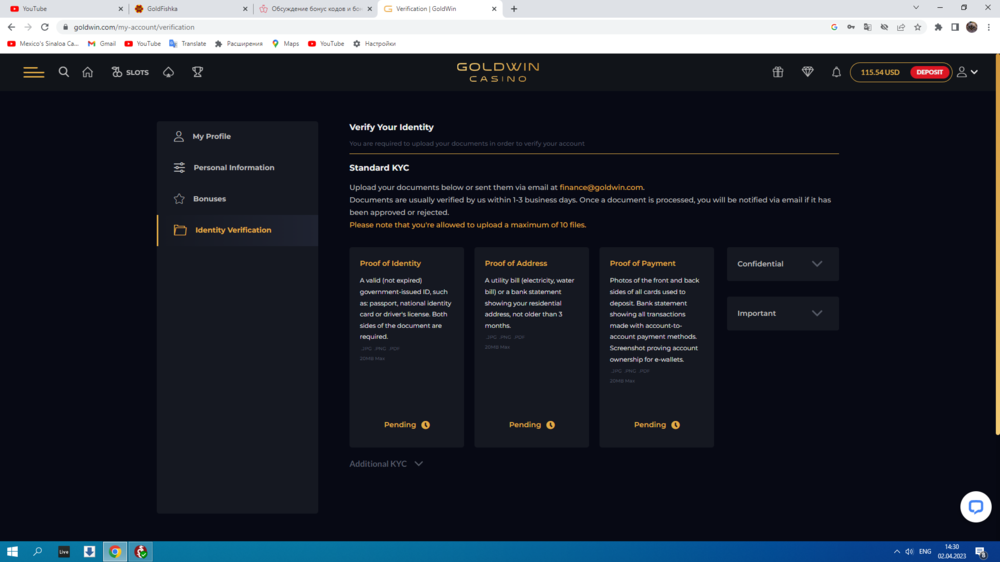Click the finance@goldwin.com email link

click(x=601, y=187)
